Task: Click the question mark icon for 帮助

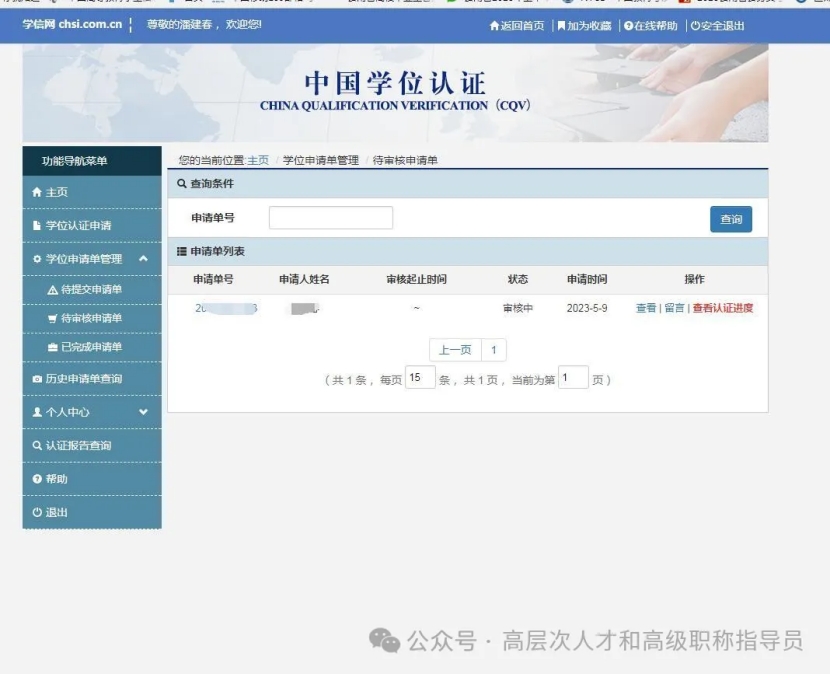Action: point(37,479)
